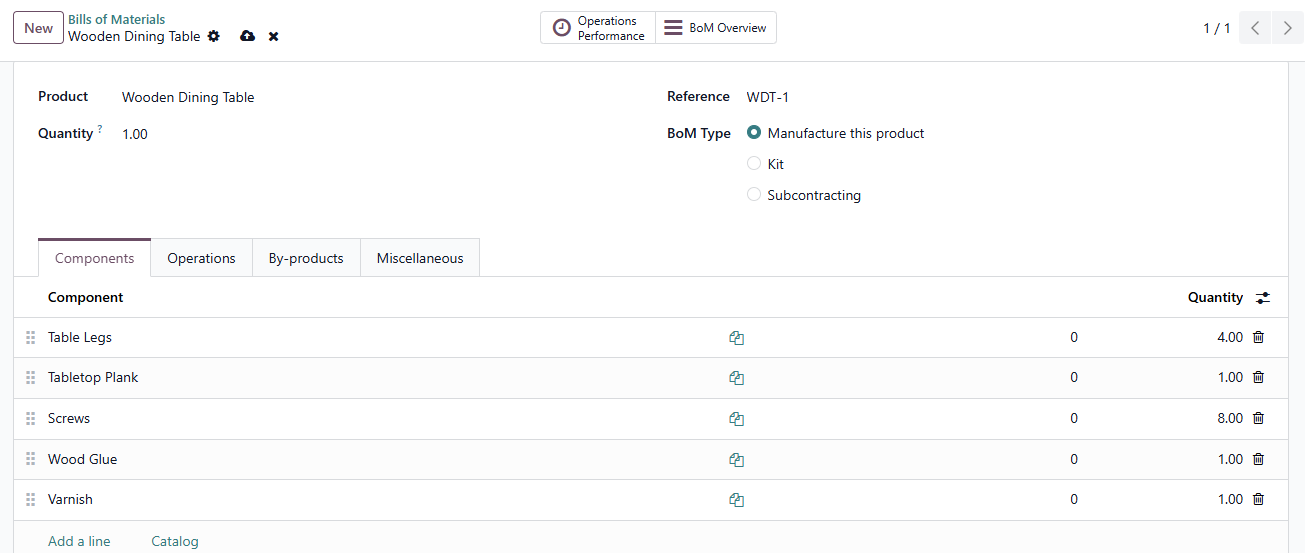Open the optional columns adjuster dropdown

1263,298
